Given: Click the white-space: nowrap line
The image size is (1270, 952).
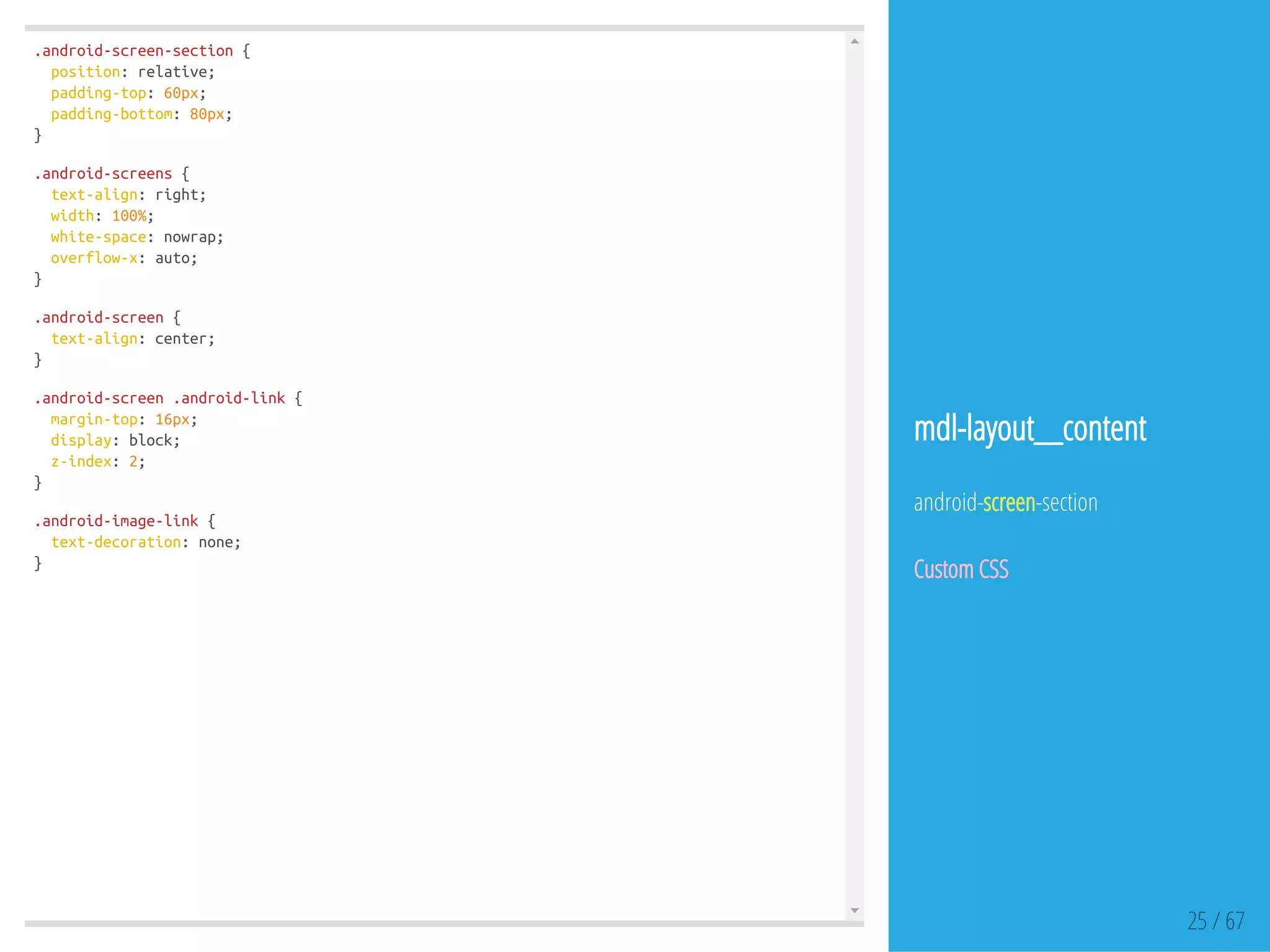Looking at the screenshot, I should [x=136, y=237].
